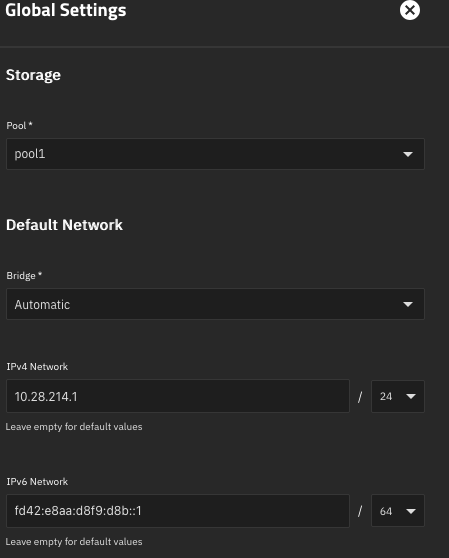The height and width of the screenshot is (558, 449).
Task: Click the hint text below IPv6 field
Action: (x=74, y=542)
